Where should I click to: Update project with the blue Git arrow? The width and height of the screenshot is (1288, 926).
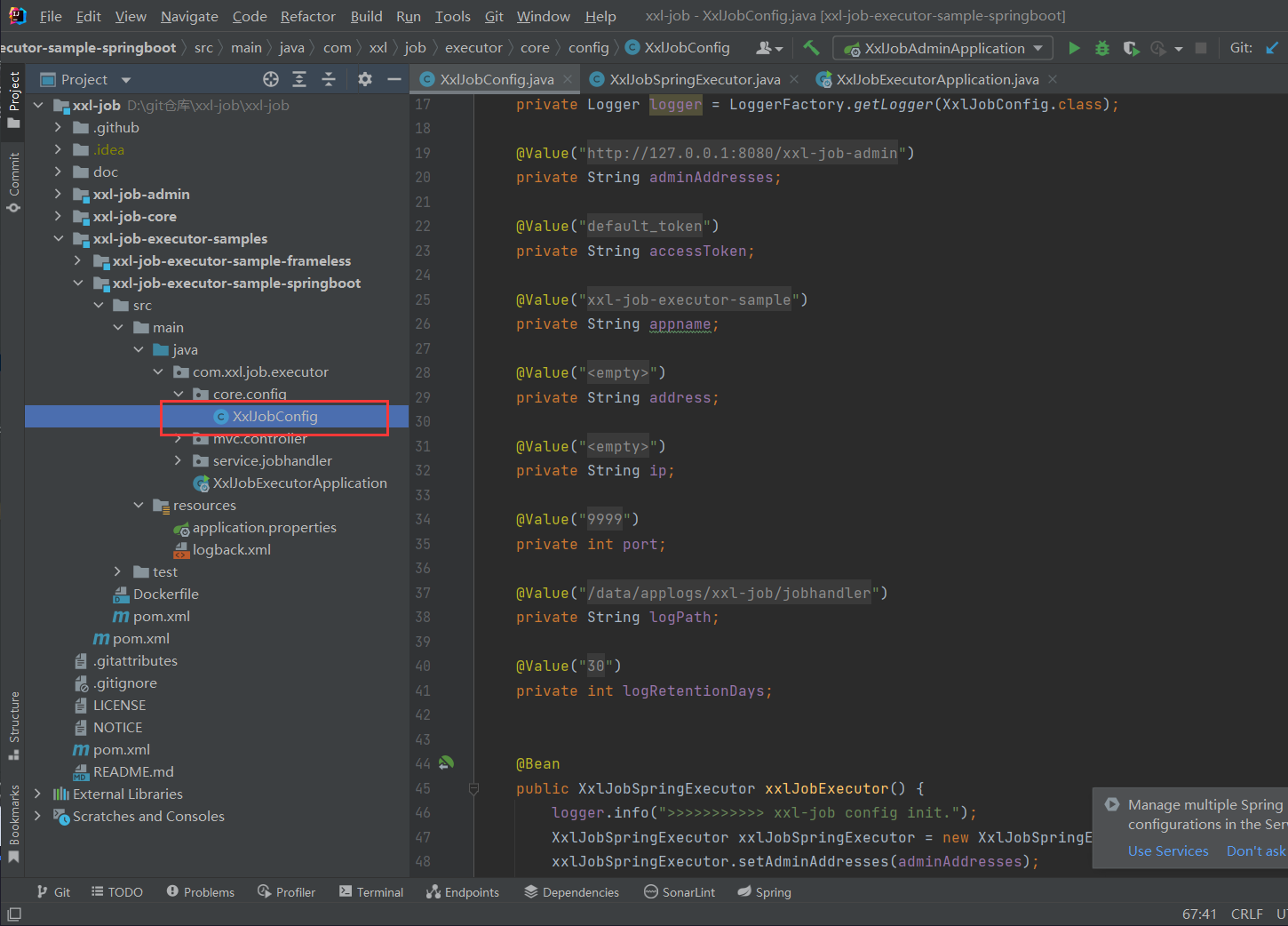pyautogui.click(x=1272, y=48)
